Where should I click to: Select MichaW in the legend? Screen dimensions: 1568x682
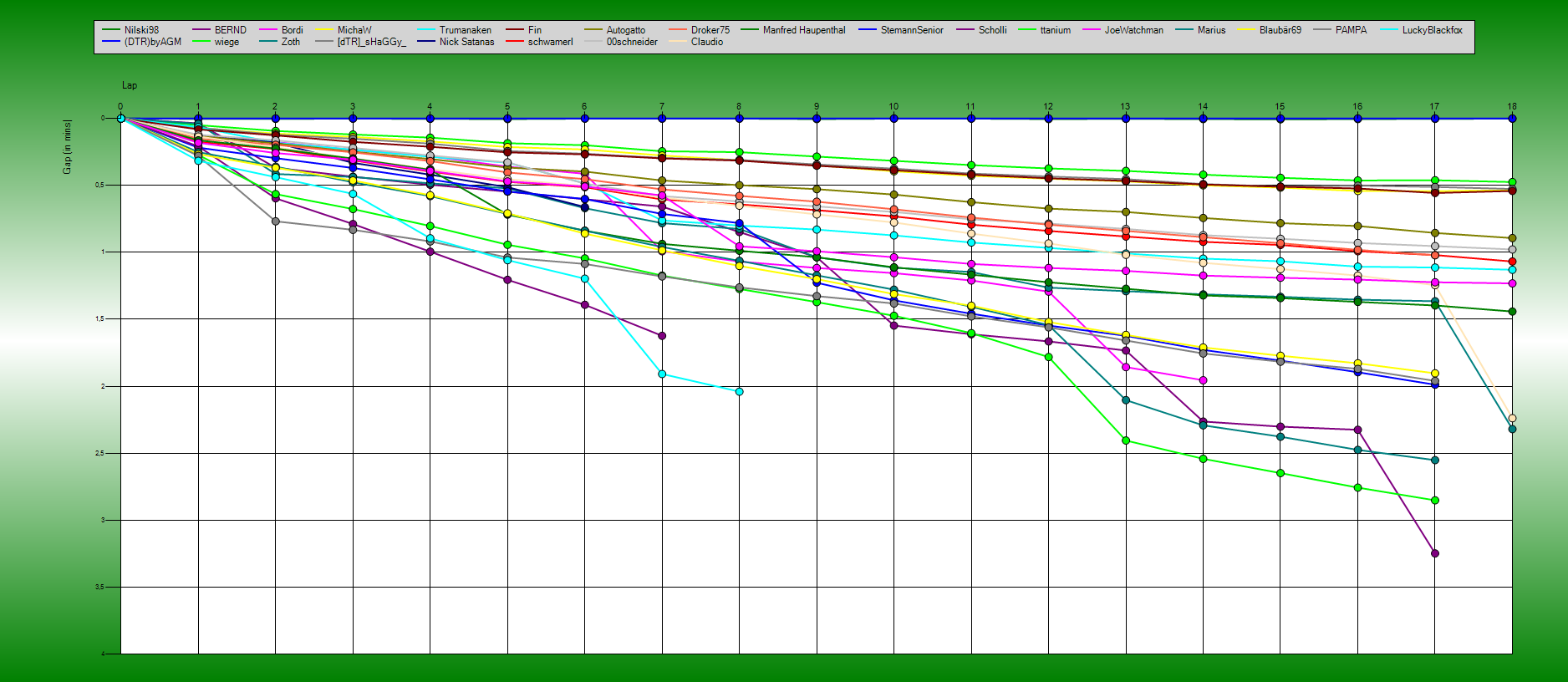[344, 30]
